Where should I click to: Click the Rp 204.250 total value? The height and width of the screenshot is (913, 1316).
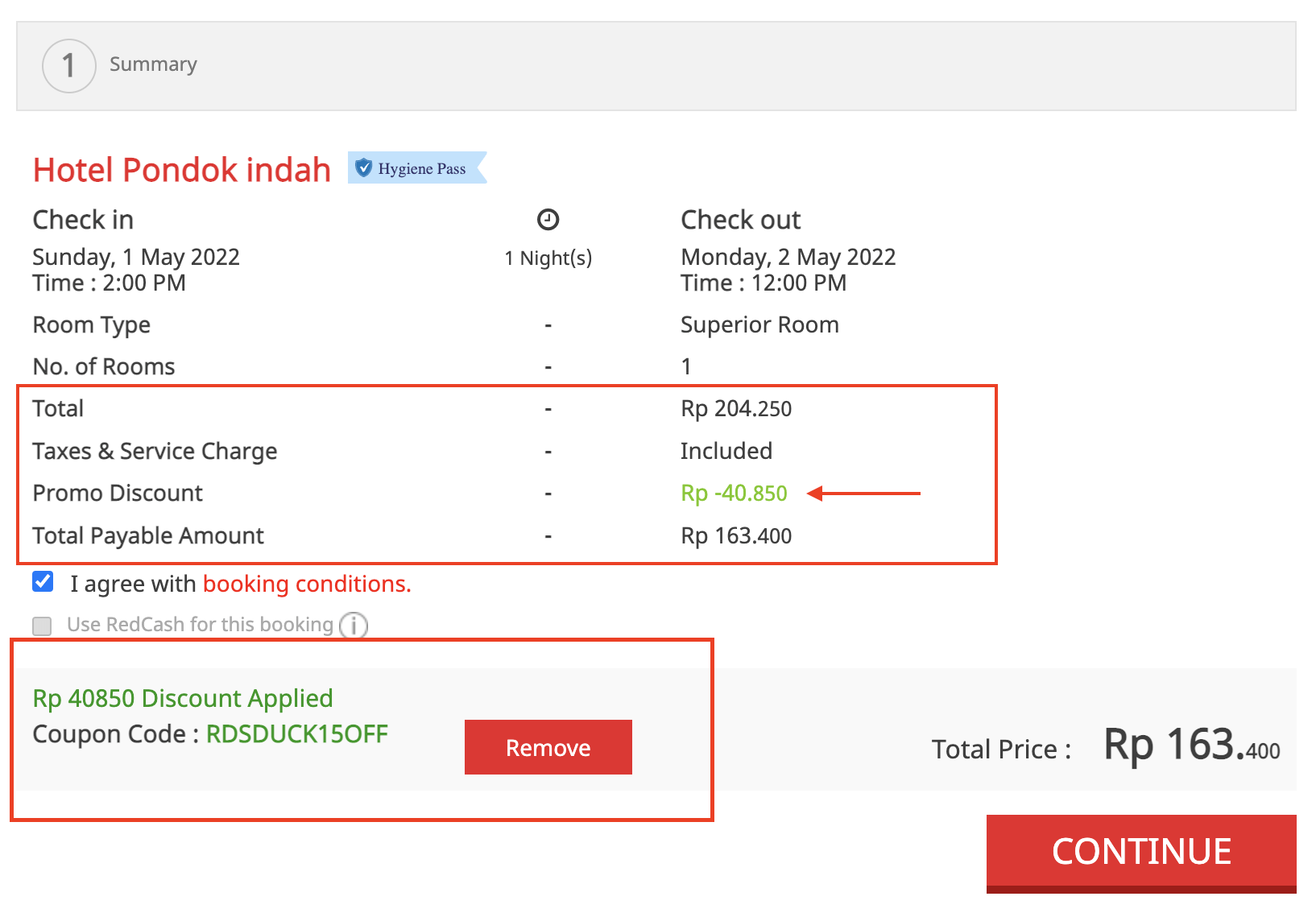736,408
